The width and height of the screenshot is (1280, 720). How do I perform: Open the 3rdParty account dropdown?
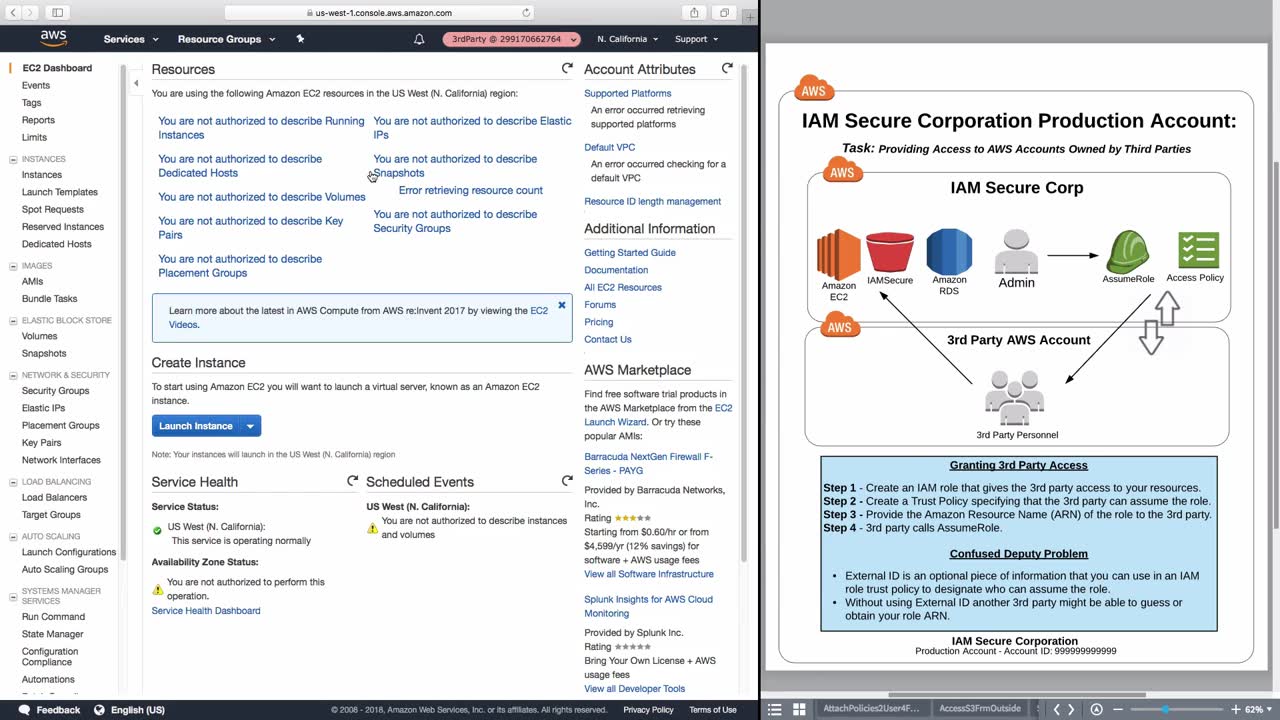512,39
